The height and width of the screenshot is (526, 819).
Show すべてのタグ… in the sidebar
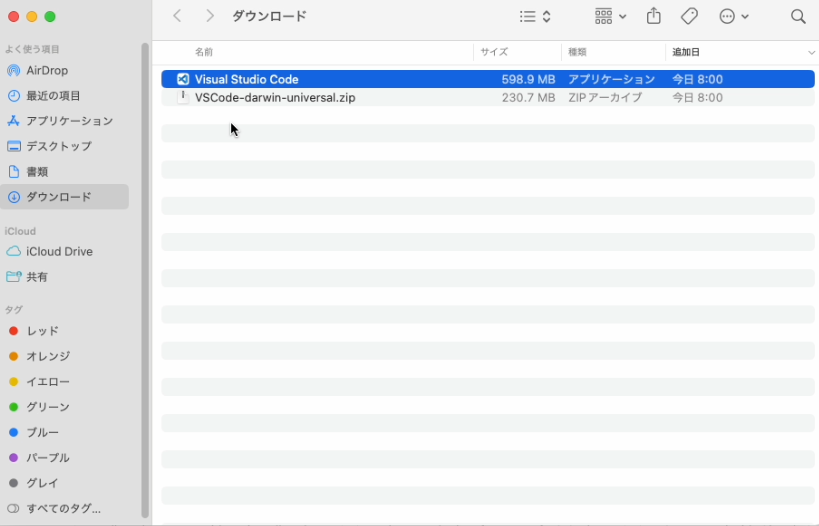pos(64,508)
